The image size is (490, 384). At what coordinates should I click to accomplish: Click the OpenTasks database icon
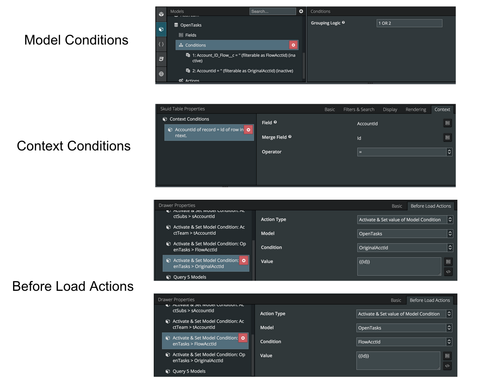click(x=176, y=25)
